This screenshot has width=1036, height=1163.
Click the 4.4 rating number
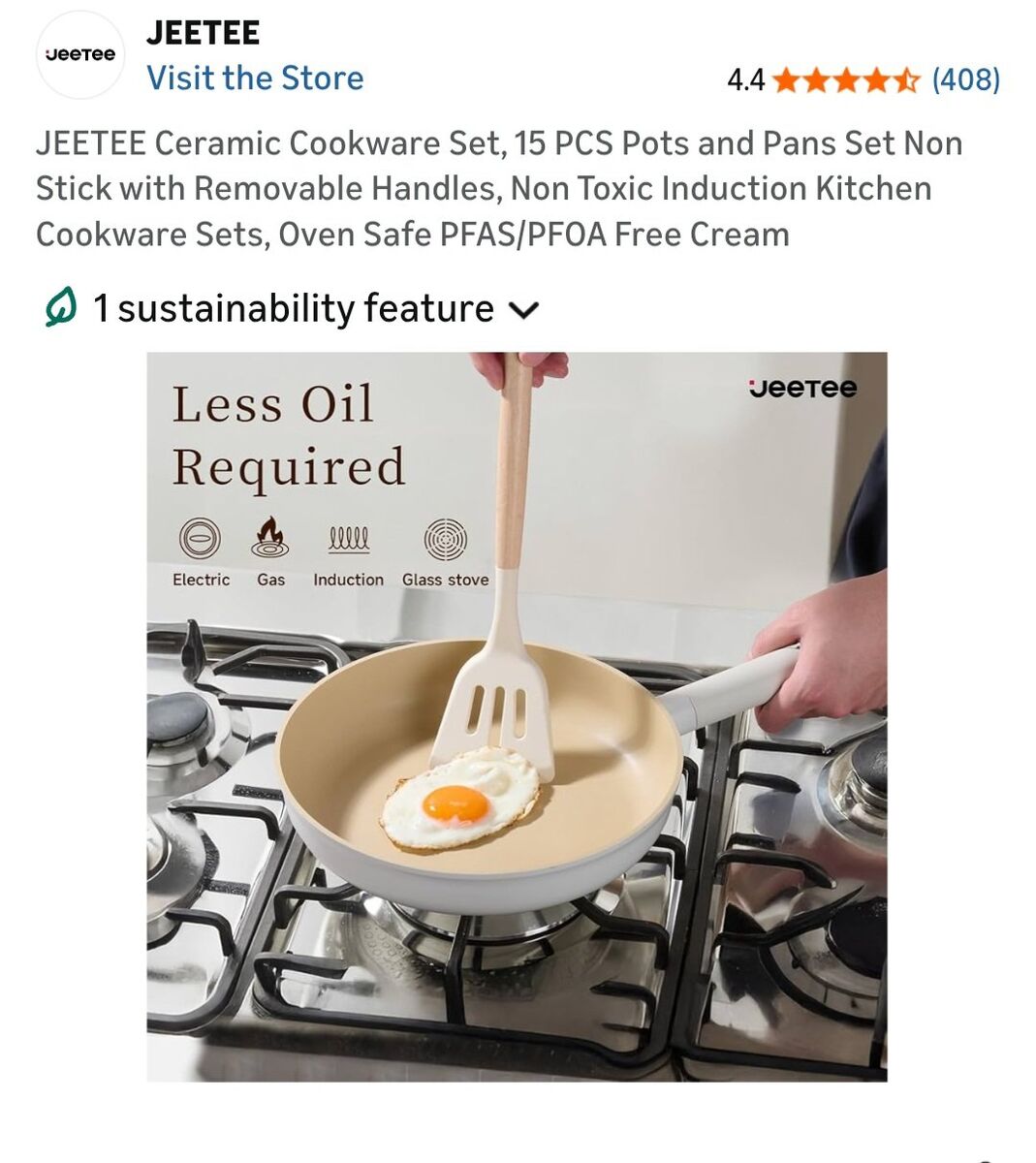click(745, 79)
